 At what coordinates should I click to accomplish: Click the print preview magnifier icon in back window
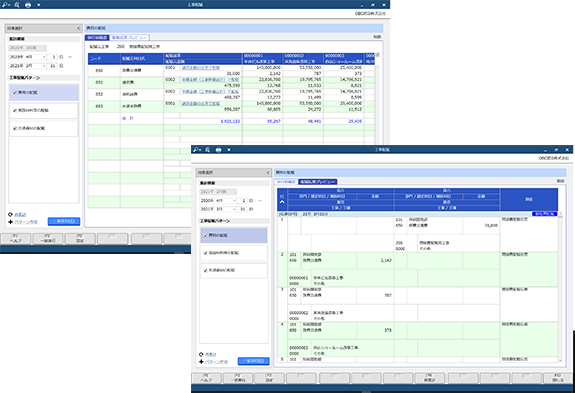click(17, 5)
